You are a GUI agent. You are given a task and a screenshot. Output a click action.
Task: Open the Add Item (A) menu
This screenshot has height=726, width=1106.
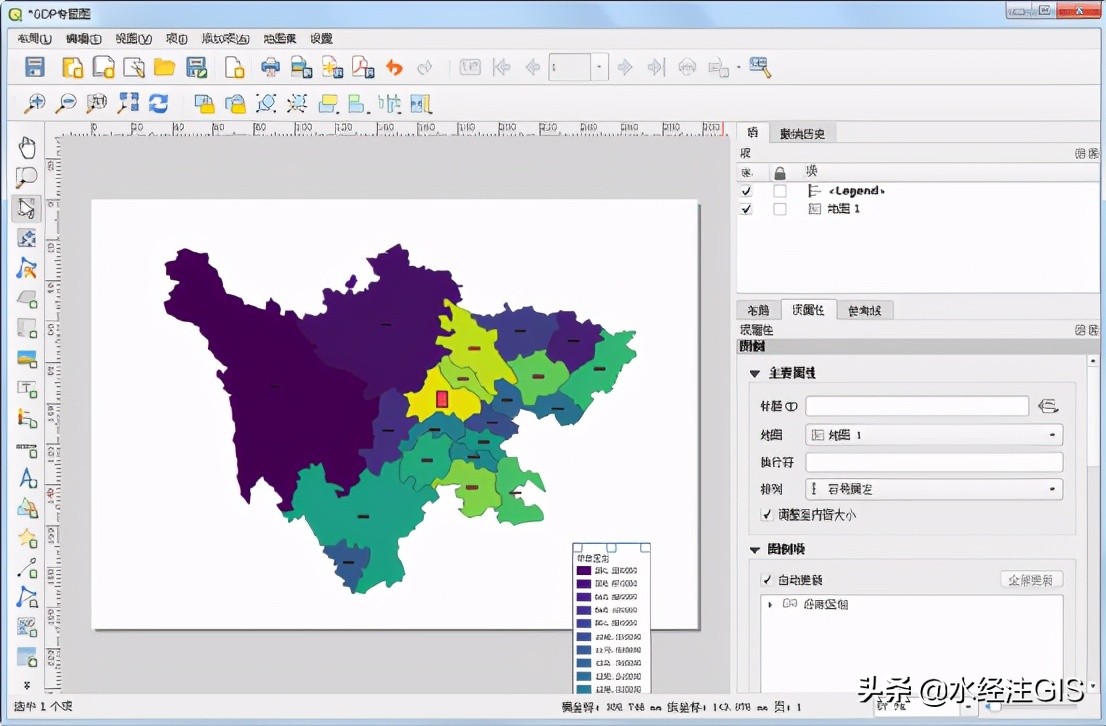tap(225, 39)
